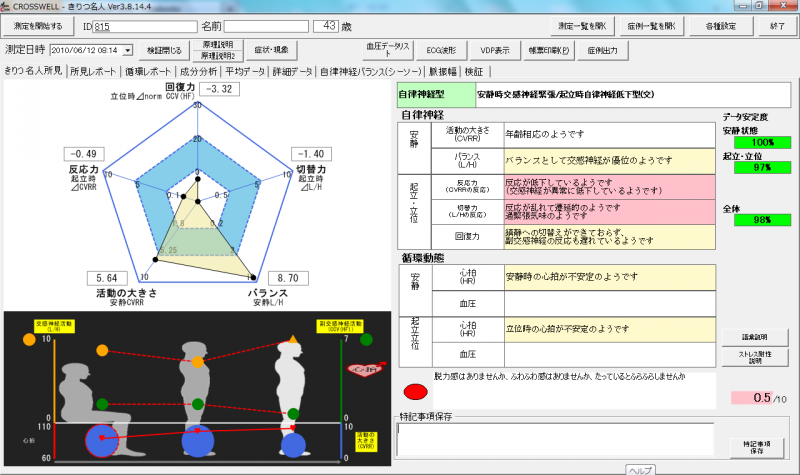
Task: Click the red oval warning indicator
Action: tap(416, 392)
